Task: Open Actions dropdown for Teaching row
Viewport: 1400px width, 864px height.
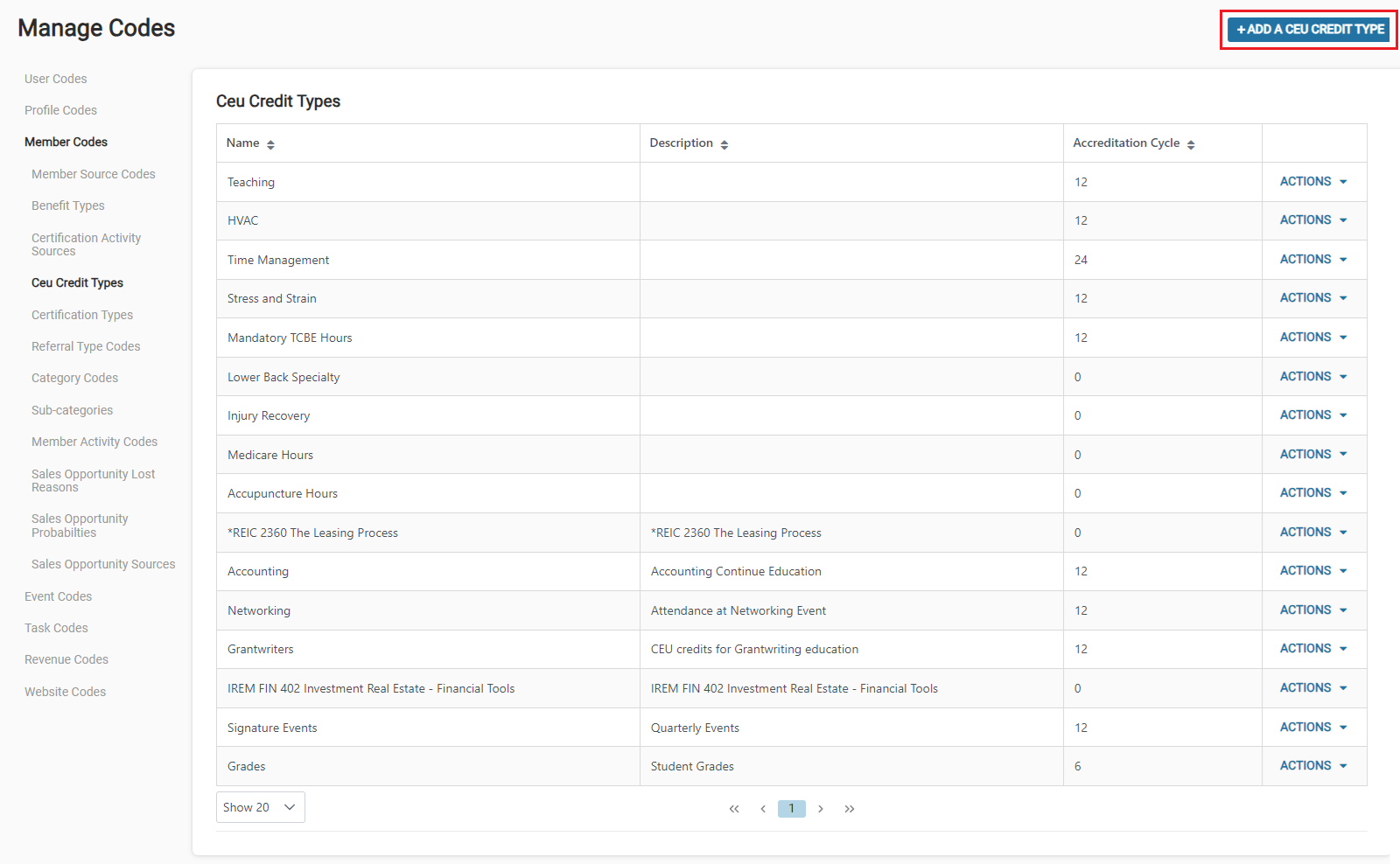Action: point(1313,182)
